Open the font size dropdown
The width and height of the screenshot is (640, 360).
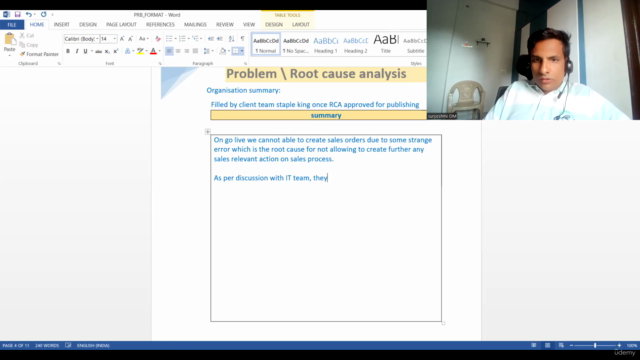[x=114, y=39]
